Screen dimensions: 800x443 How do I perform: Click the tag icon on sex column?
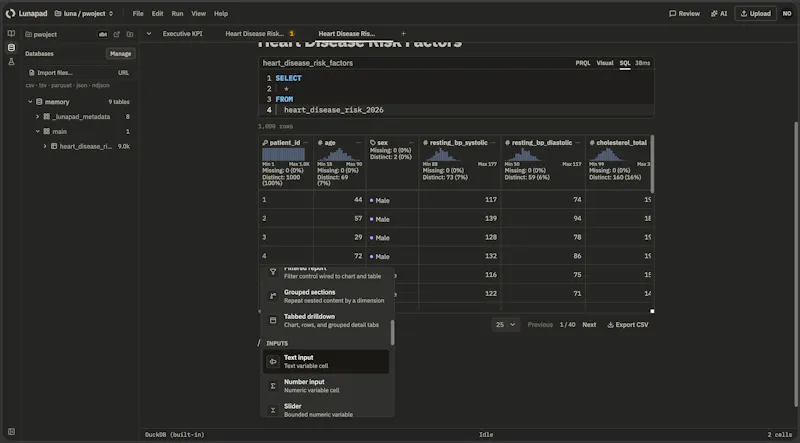[x=373, y=143]
